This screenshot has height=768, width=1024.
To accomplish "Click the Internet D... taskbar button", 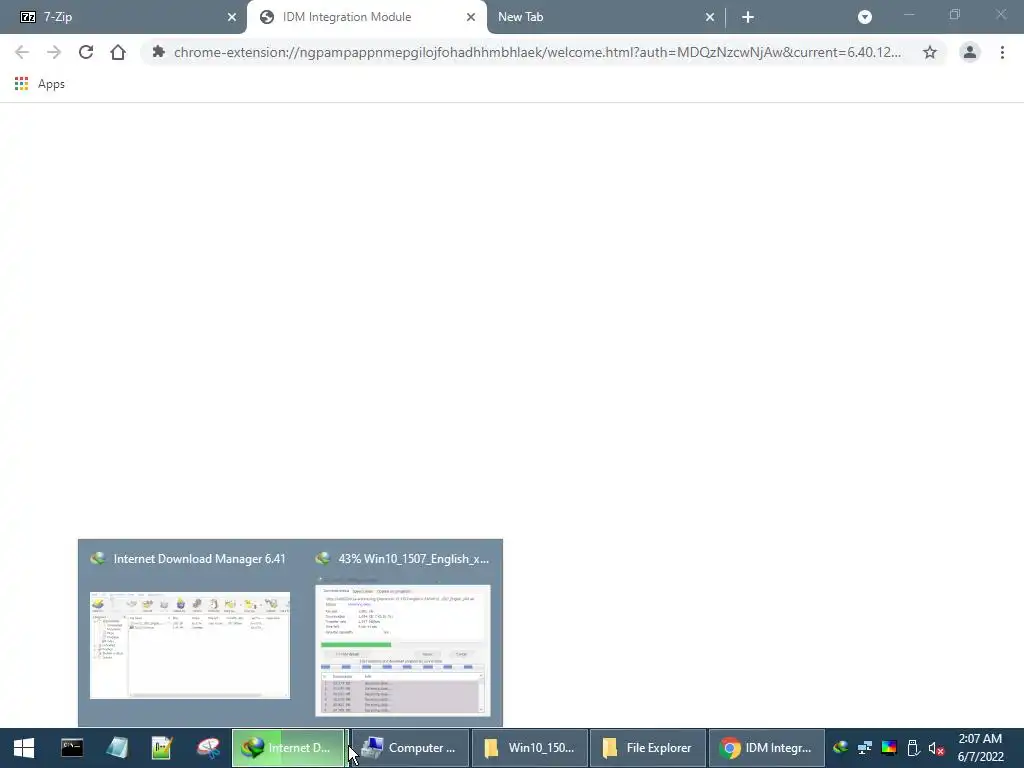I will coord(288,748).
